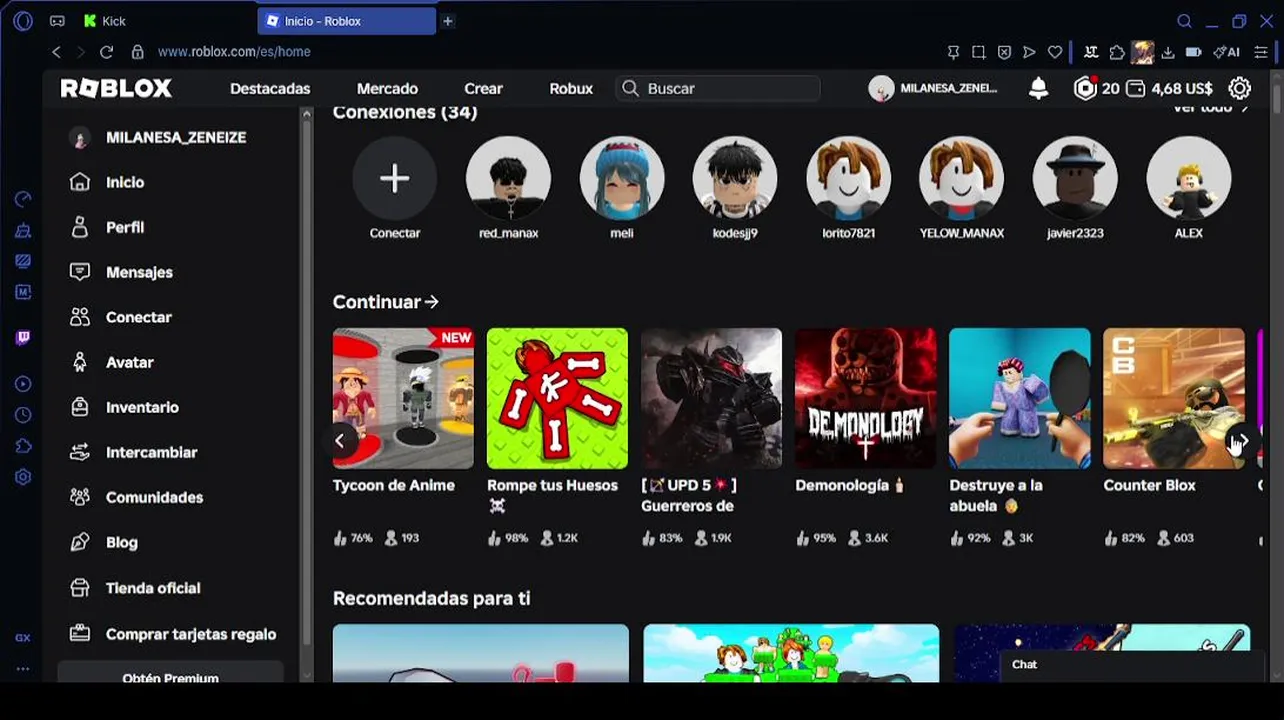The image size is (1284, 720).
Task: Open the browser tab search magnifier
Action: 1184,21
